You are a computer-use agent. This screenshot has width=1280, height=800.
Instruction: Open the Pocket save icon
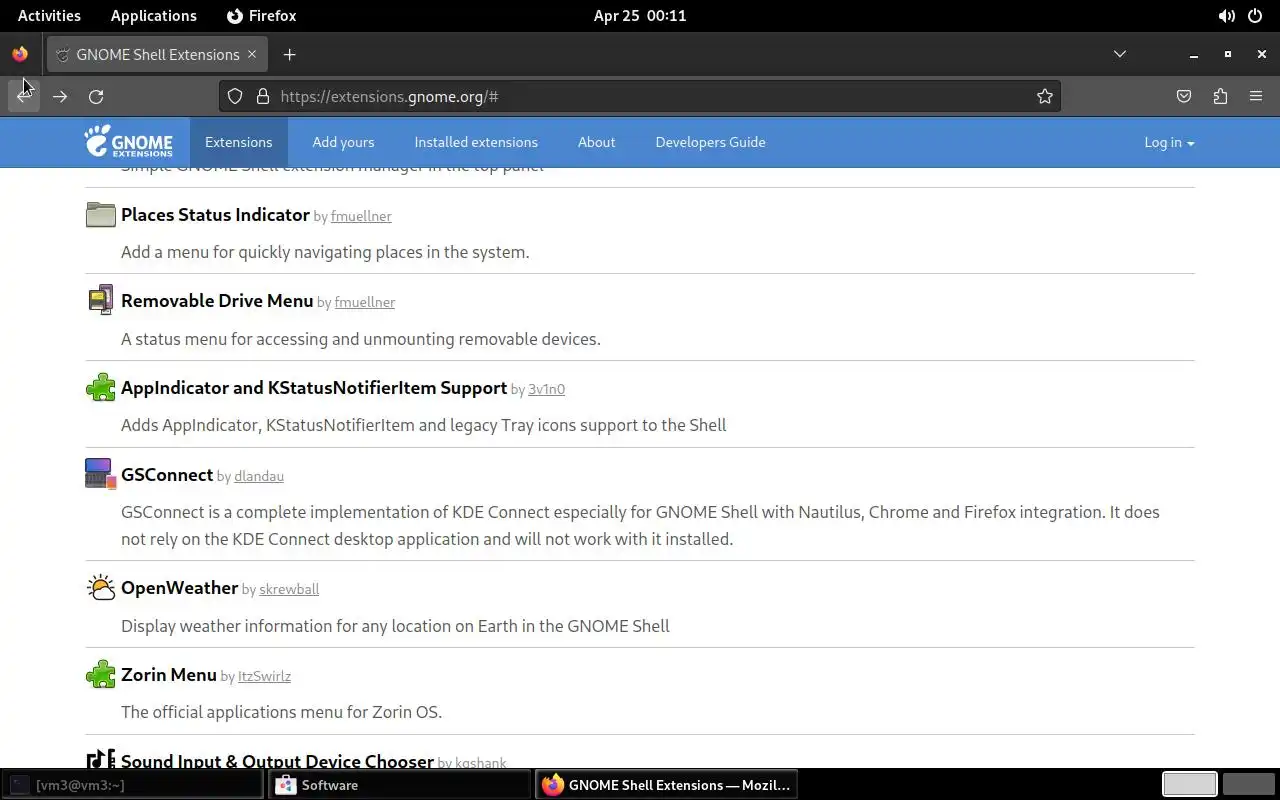point(1184,96)
